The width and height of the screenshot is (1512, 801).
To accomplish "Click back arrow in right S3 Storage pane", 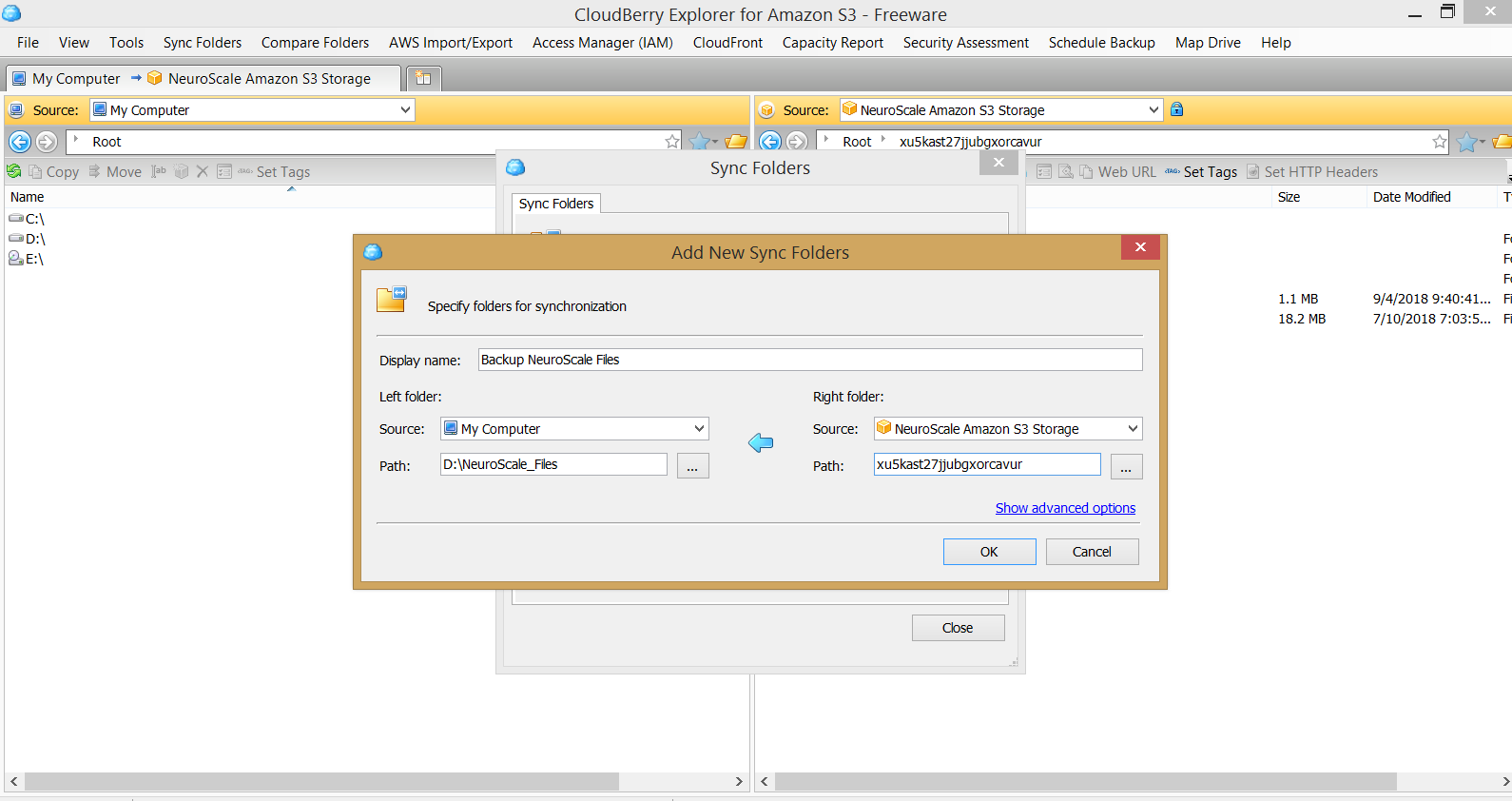I will point(770,142).
